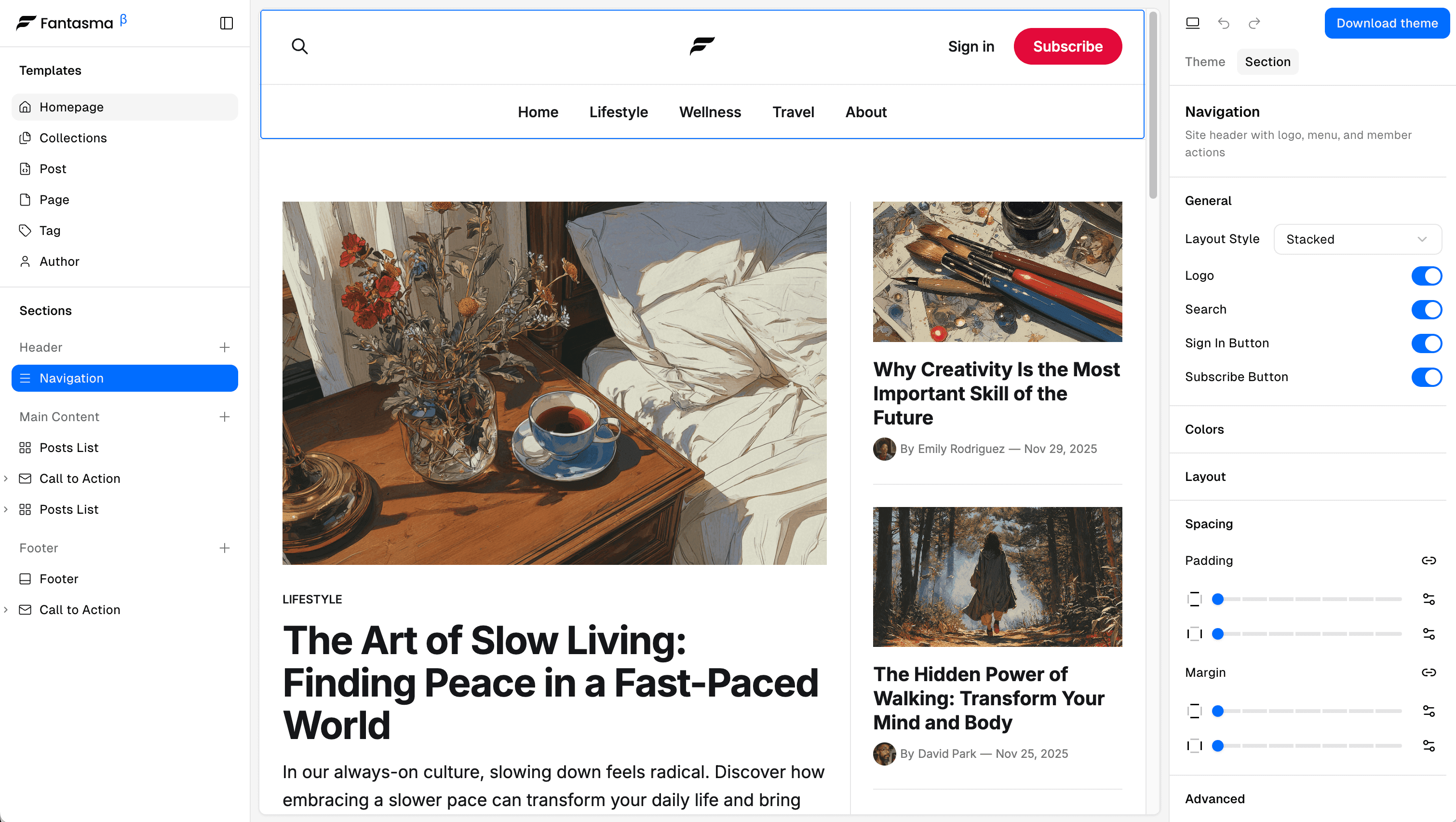Click the search magnifier in preview header
Screen dimensions: 1456x822
pos(299,46)
